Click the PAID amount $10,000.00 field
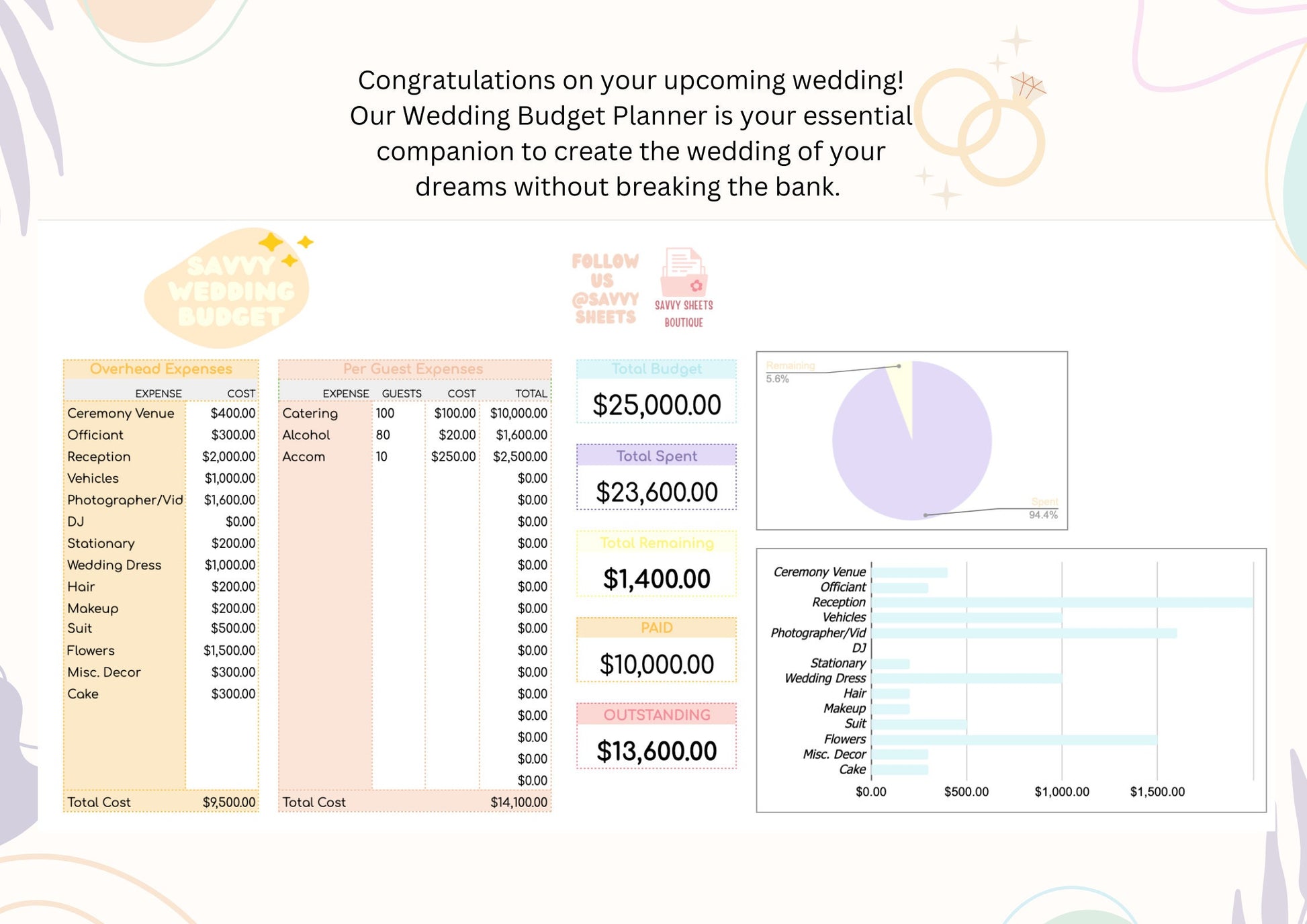Viewport: 1307px width, 924px height. [656, 664]
